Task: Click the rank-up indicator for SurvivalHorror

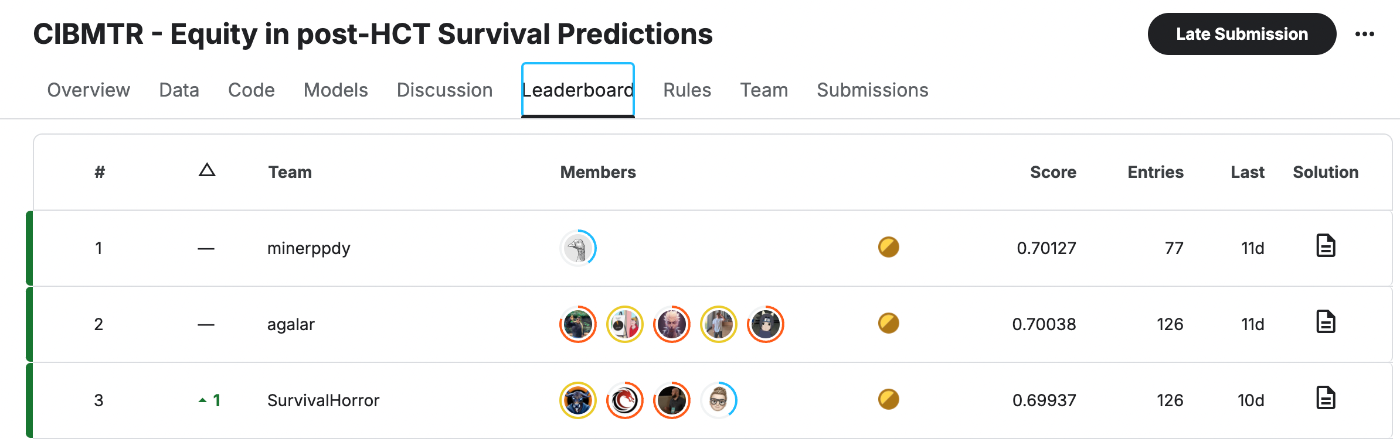Action: point(209,401)
